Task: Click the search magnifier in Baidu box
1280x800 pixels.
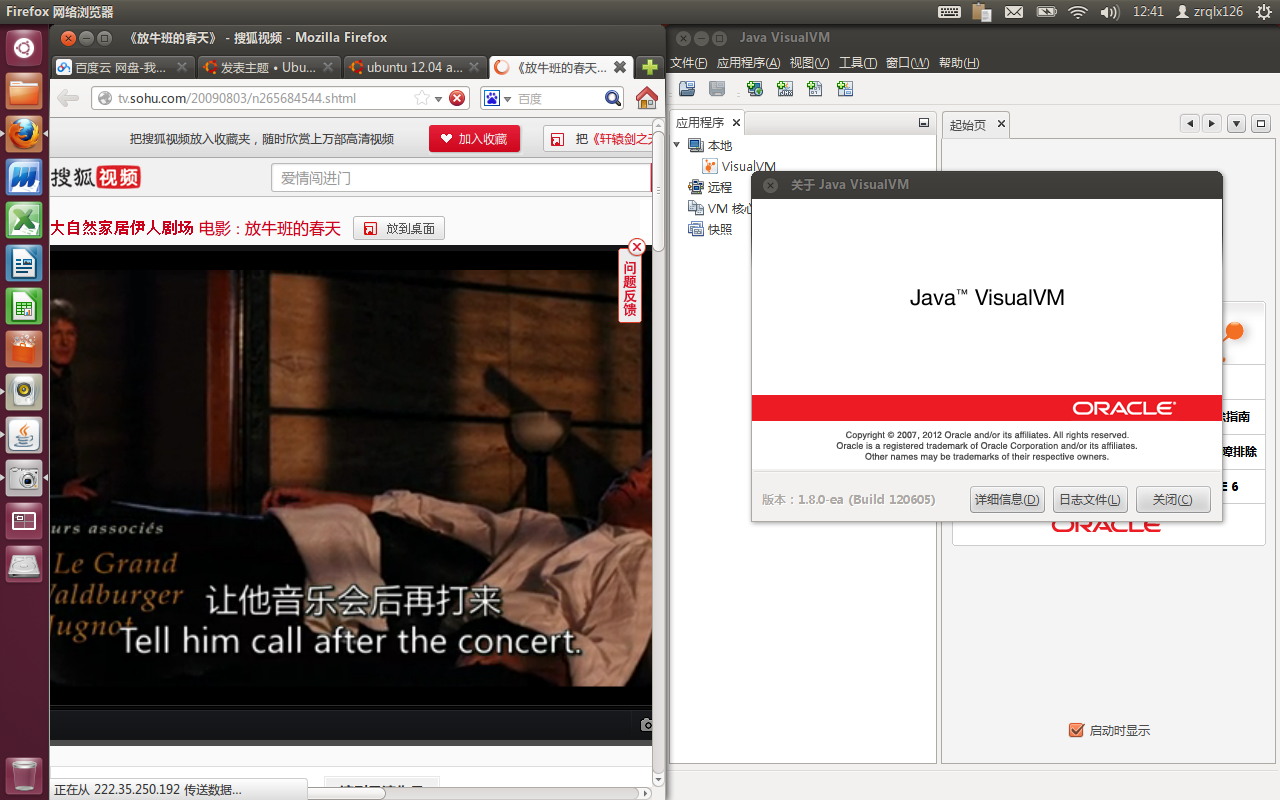Action: [613, 98]
